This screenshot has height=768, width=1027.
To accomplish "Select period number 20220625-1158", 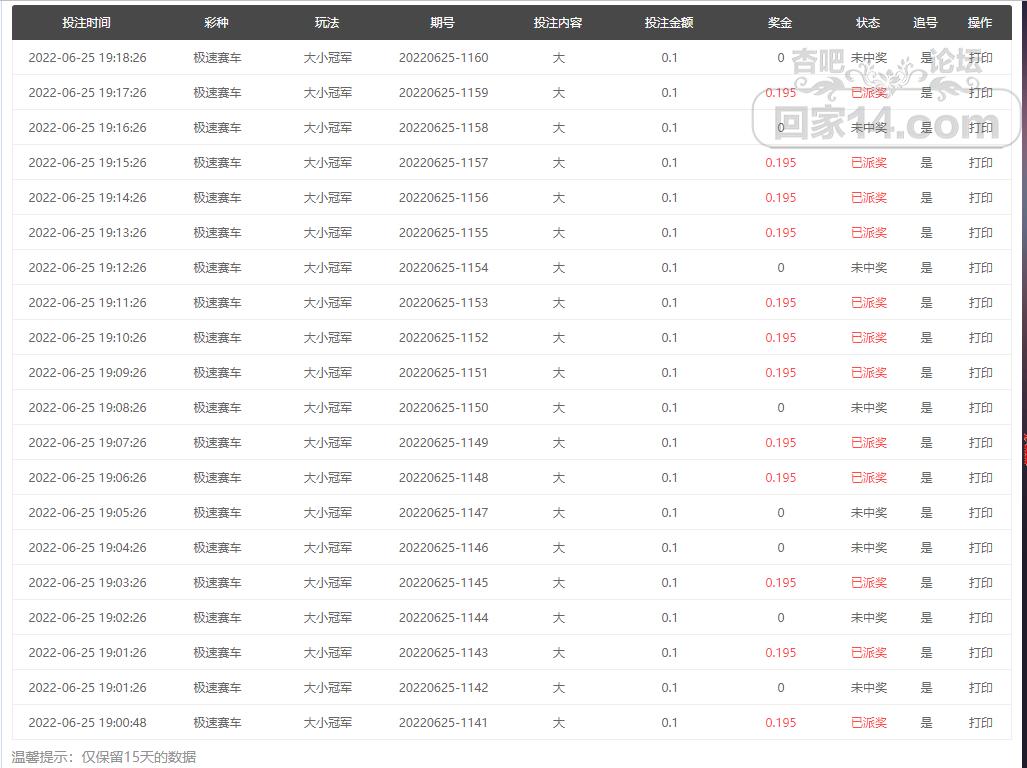I will [x=443, y=128].
